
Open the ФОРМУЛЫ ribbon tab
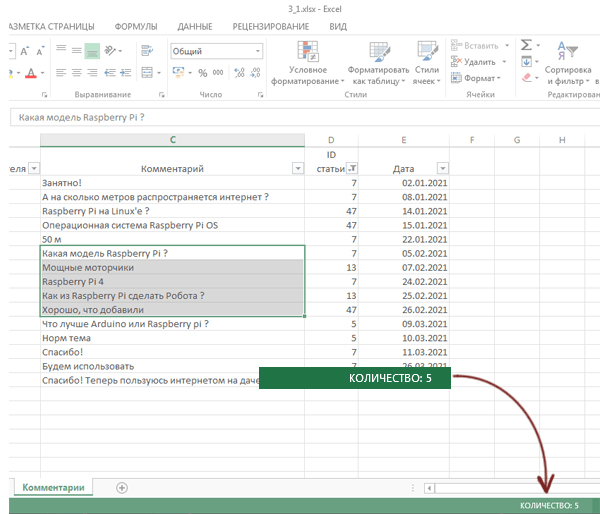tap(135, 26)
